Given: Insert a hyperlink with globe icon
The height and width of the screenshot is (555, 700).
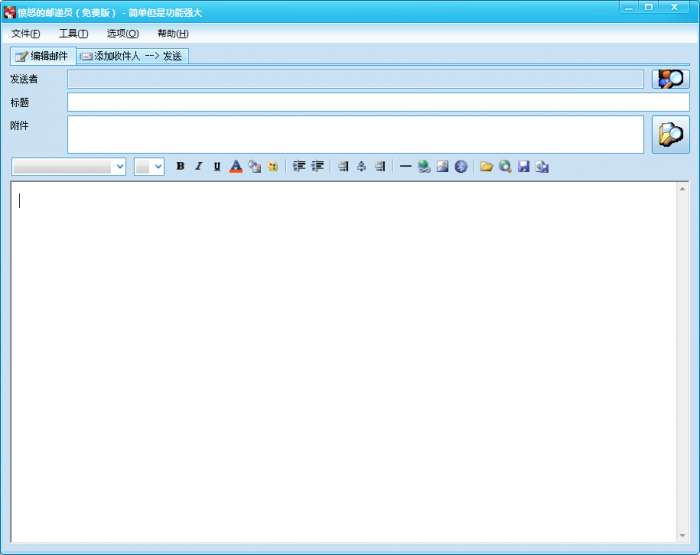Looking at the screenshot, I should (424, 167).
